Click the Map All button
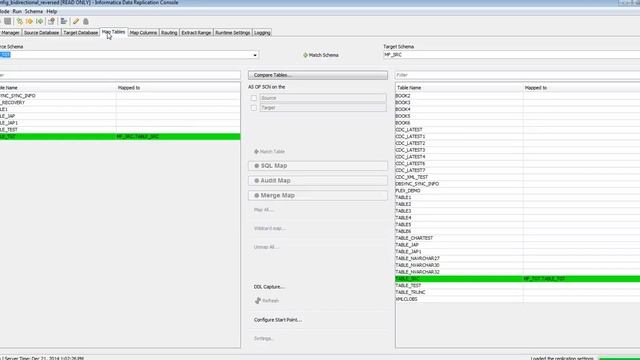Image resolution: width=640 pixels, height=360 pixels. point(264,210)
